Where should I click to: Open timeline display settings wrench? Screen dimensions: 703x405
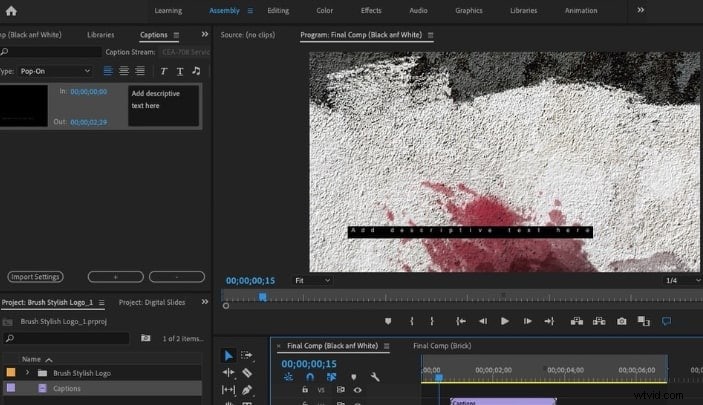coord(375,377)
